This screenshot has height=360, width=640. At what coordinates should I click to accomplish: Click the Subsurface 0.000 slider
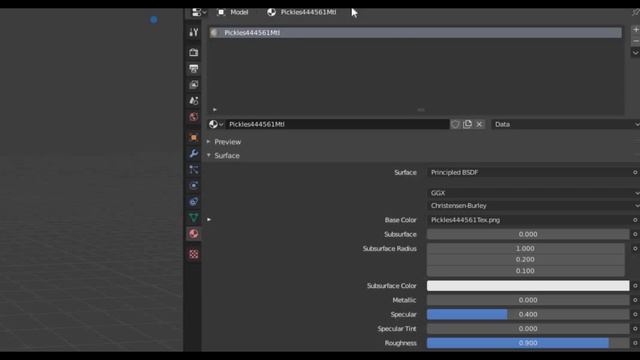click(x=528, y=234)
